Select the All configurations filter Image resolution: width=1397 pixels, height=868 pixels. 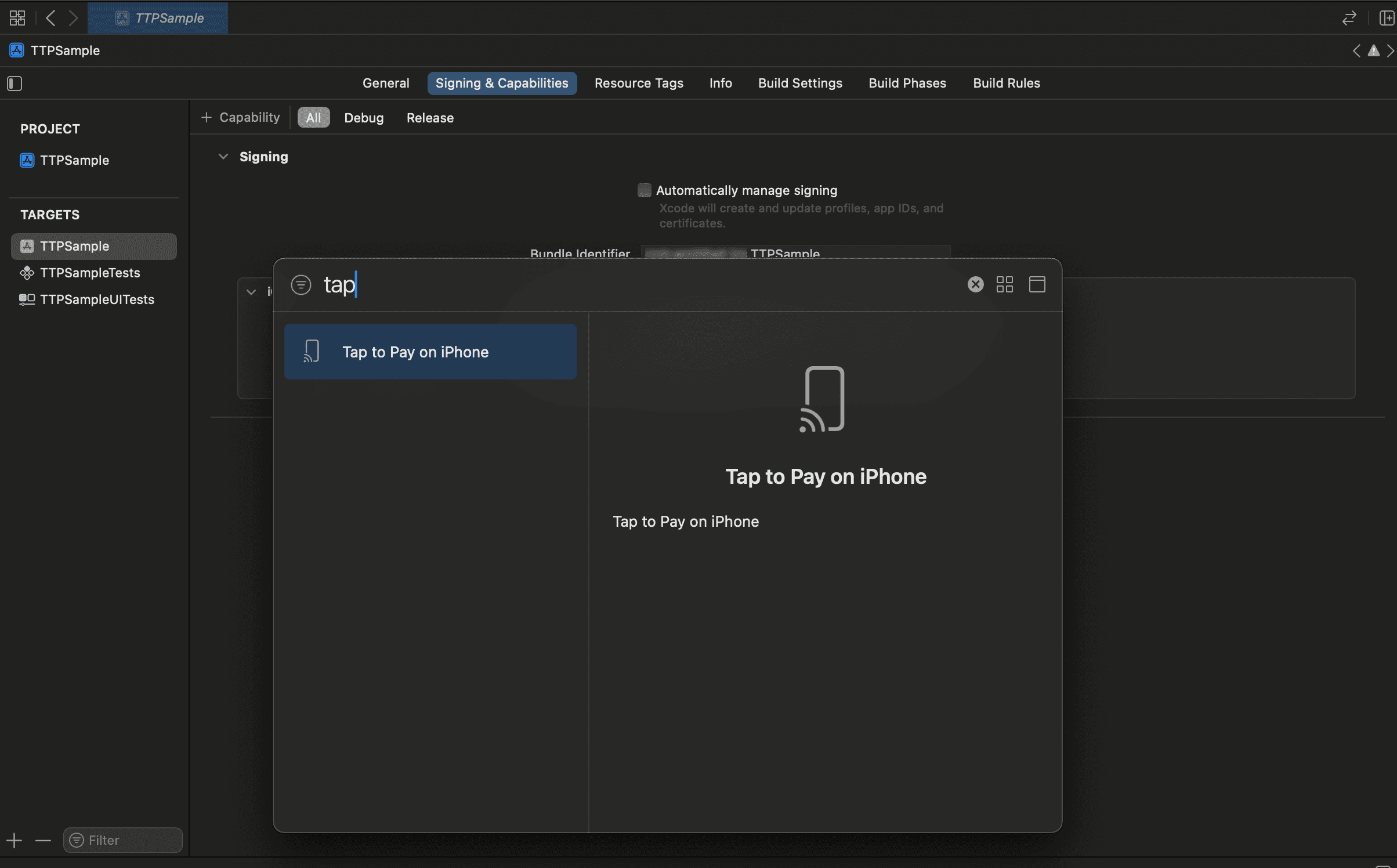[313, 118]
